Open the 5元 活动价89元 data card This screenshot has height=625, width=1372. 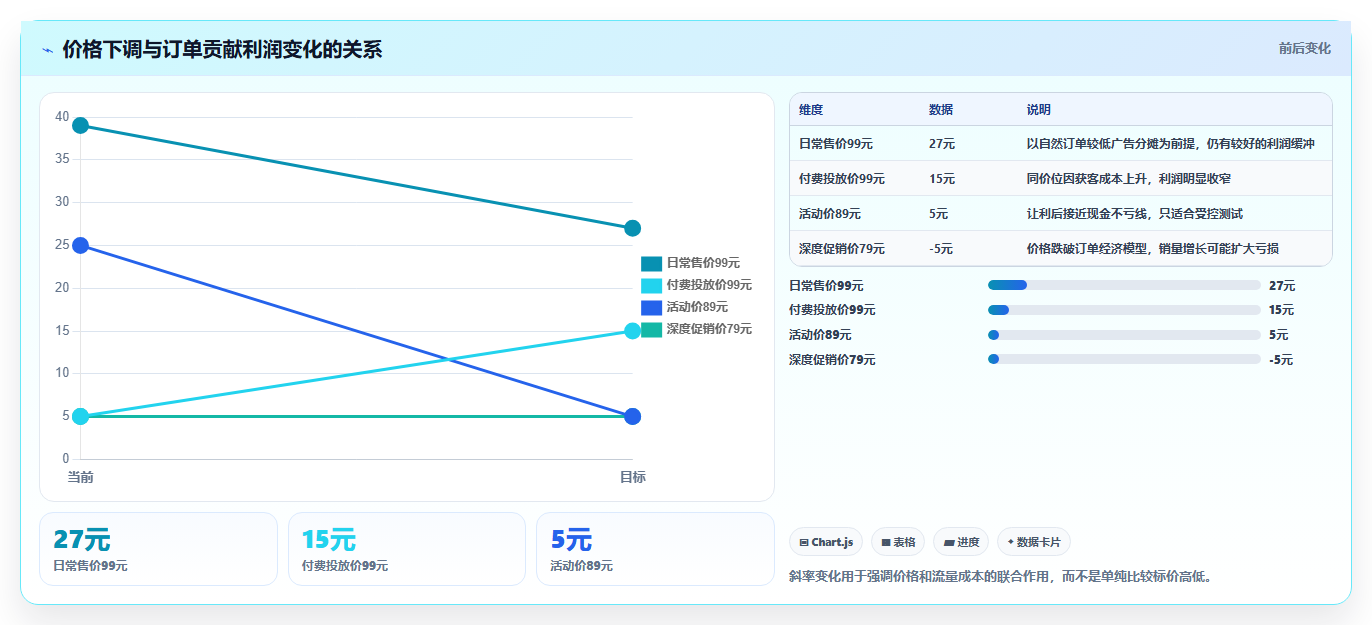pos(655,549)
